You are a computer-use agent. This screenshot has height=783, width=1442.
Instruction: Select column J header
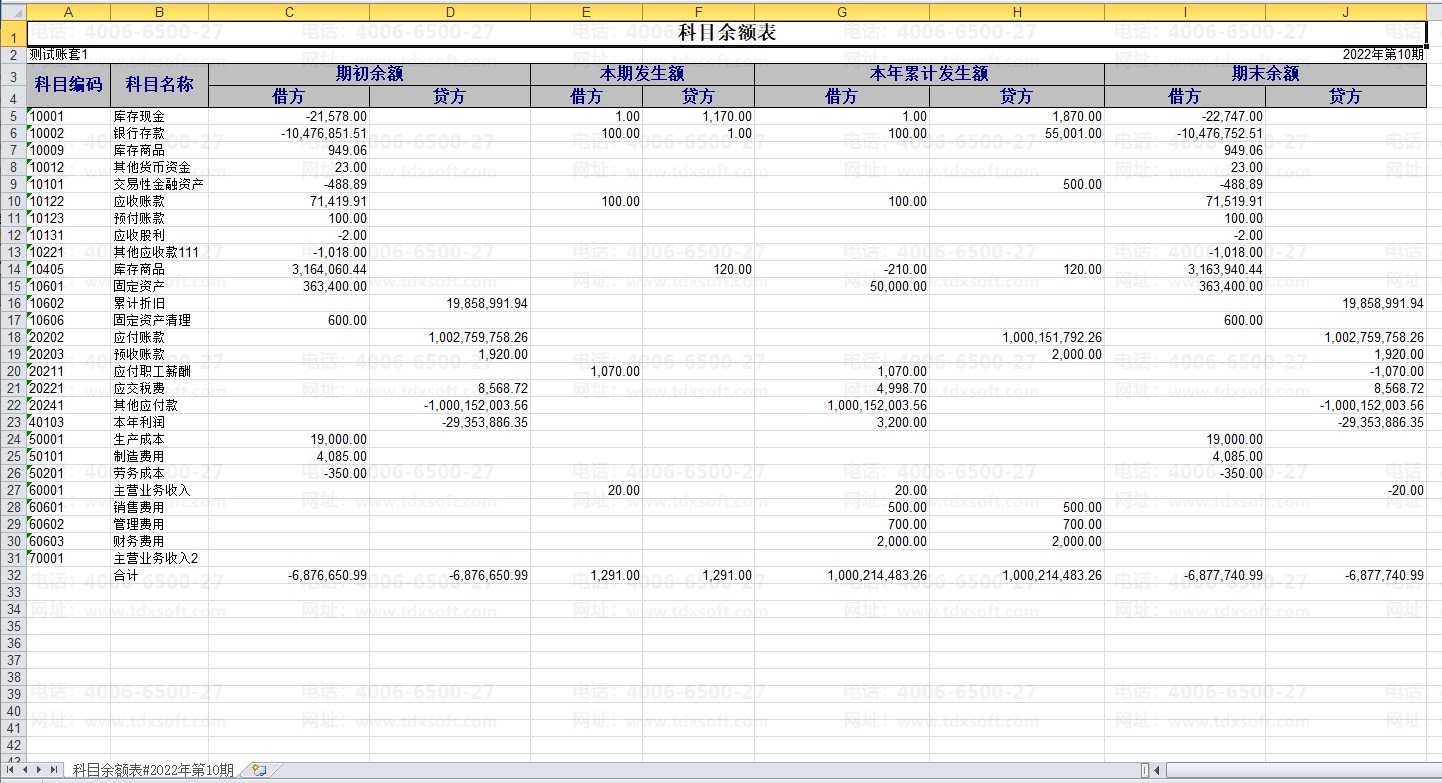[x=1346, y=12]
